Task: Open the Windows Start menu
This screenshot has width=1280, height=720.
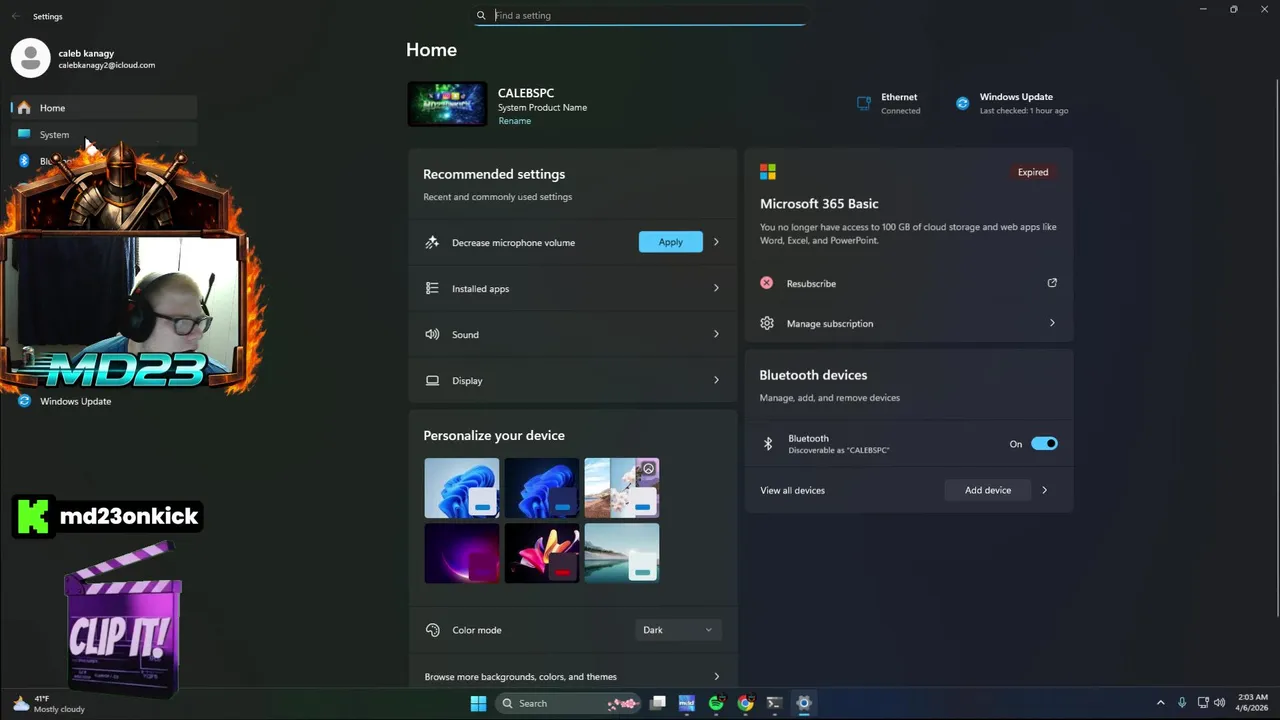Action: [x=478, y=703]
